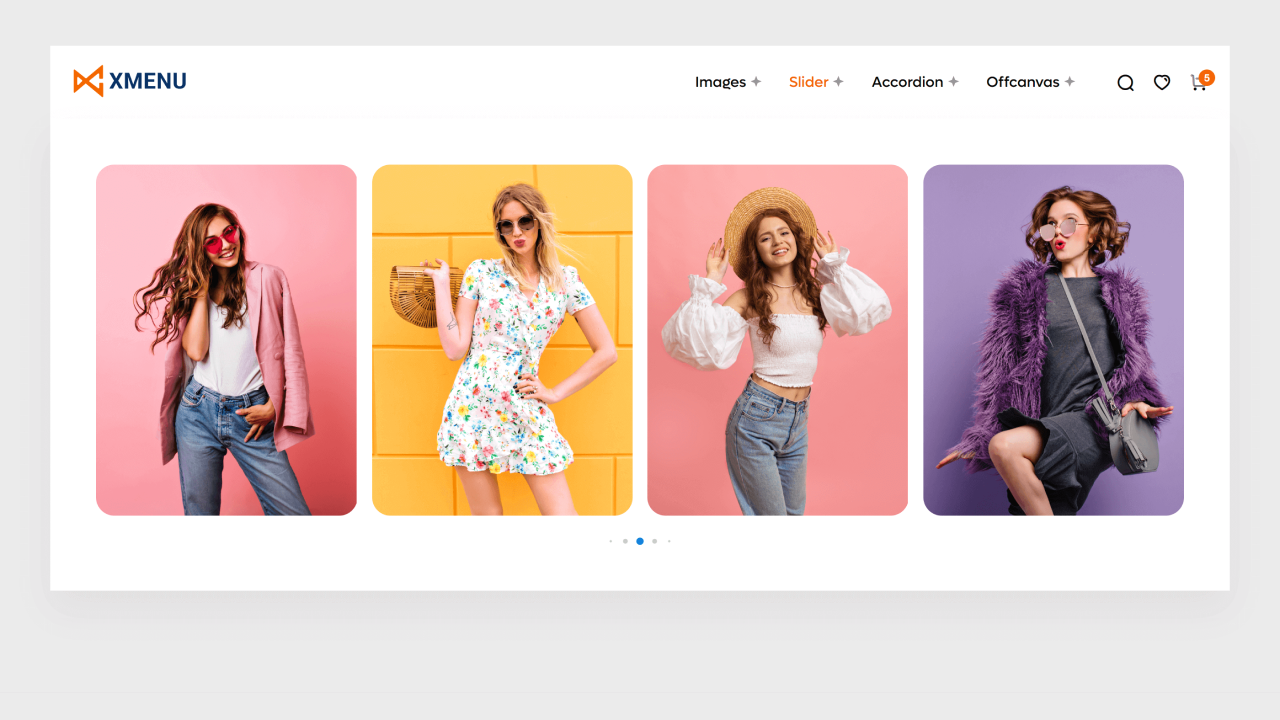Open the search icon in the navbar
Screen dimensions: 1280x720
point(1125,82)
